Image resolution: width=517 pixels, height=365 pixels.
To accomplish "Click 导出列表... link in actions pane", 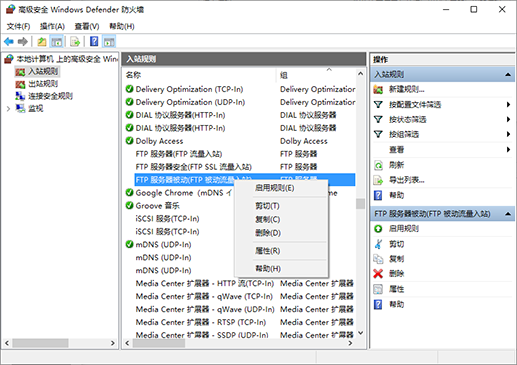I will point(407,180).
